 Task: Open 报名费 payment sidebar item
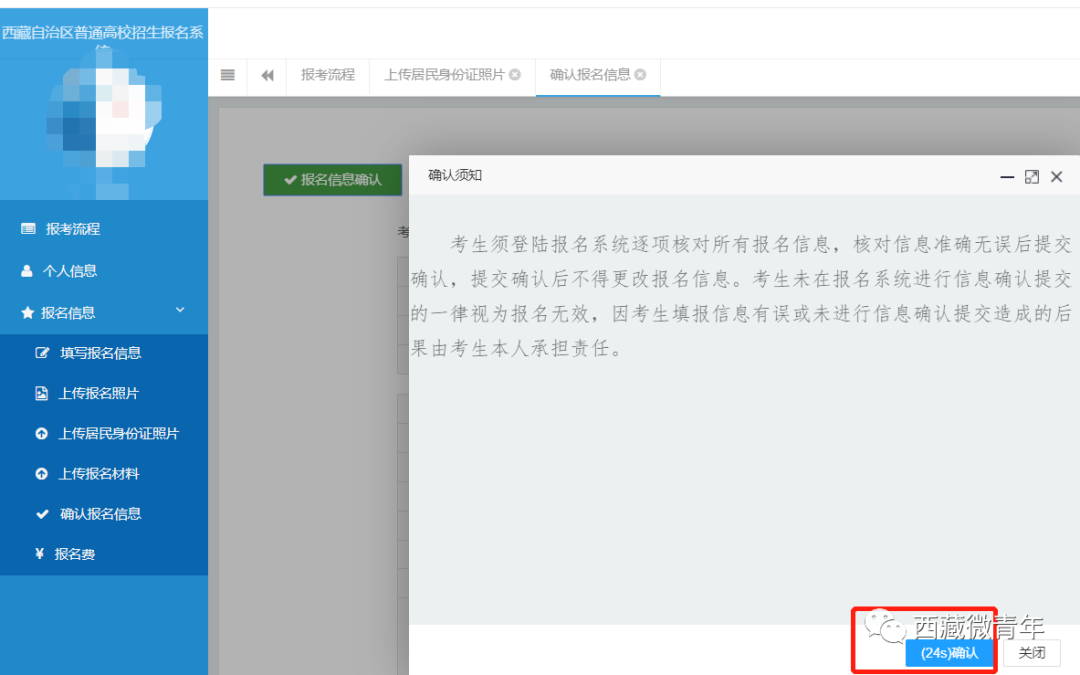74,554
